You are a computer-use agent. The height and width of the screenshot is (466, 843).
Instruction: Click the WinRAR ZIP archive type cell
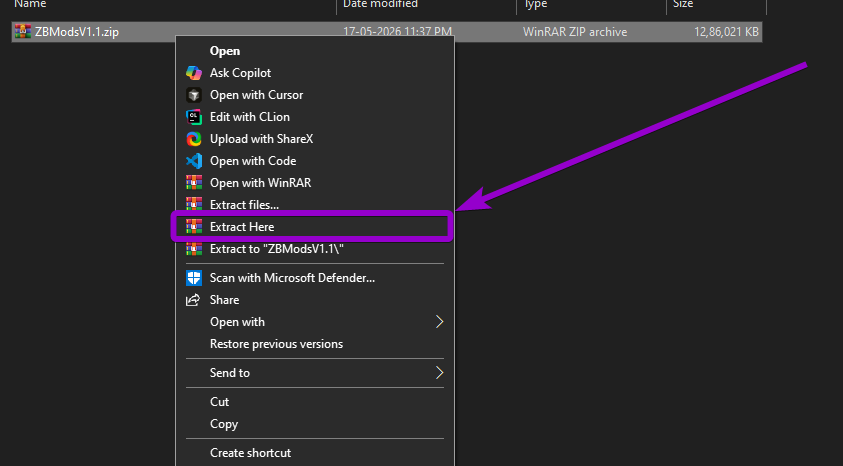[575, 32]
